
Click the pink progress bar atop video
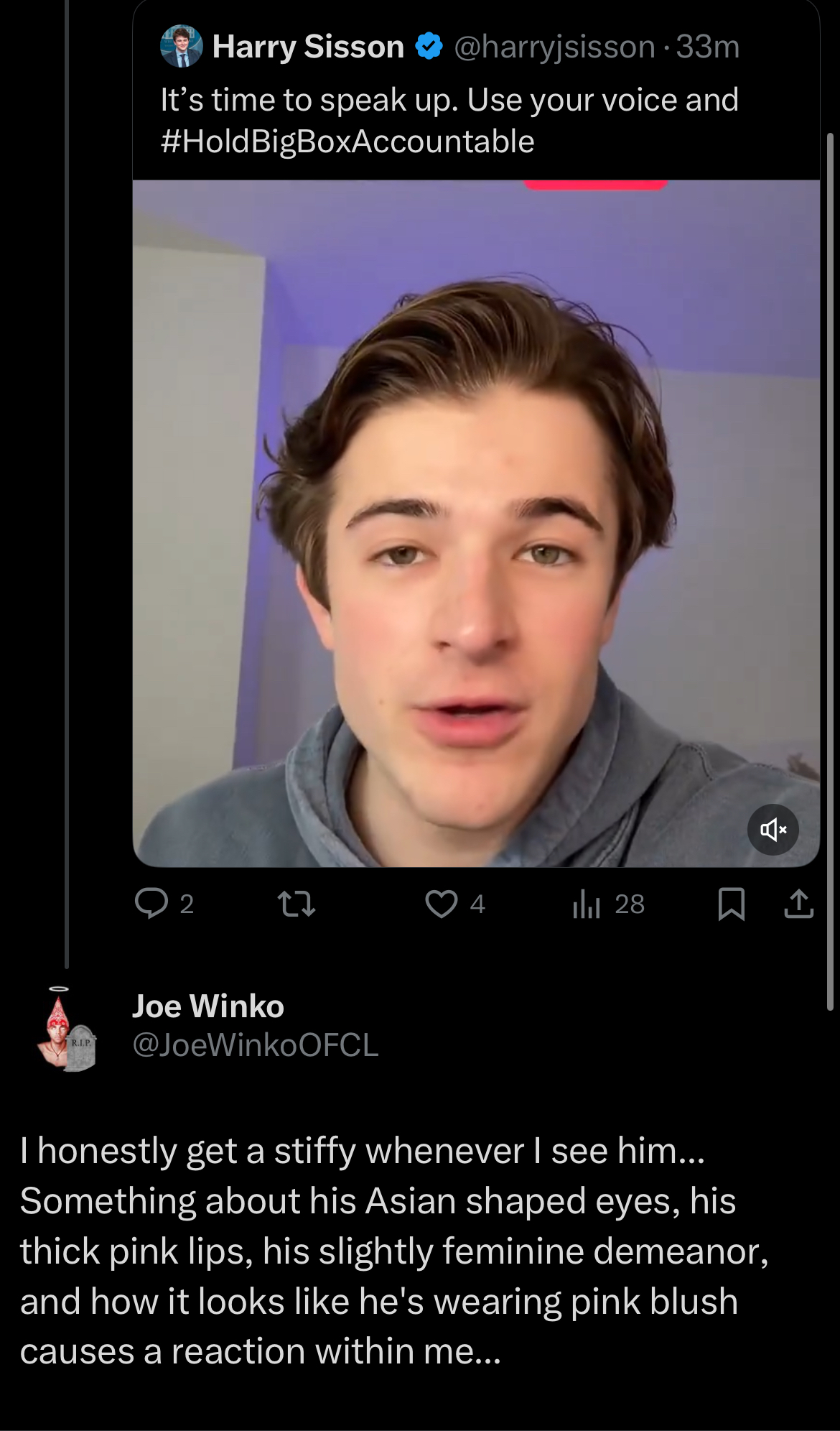coord(595,185)
